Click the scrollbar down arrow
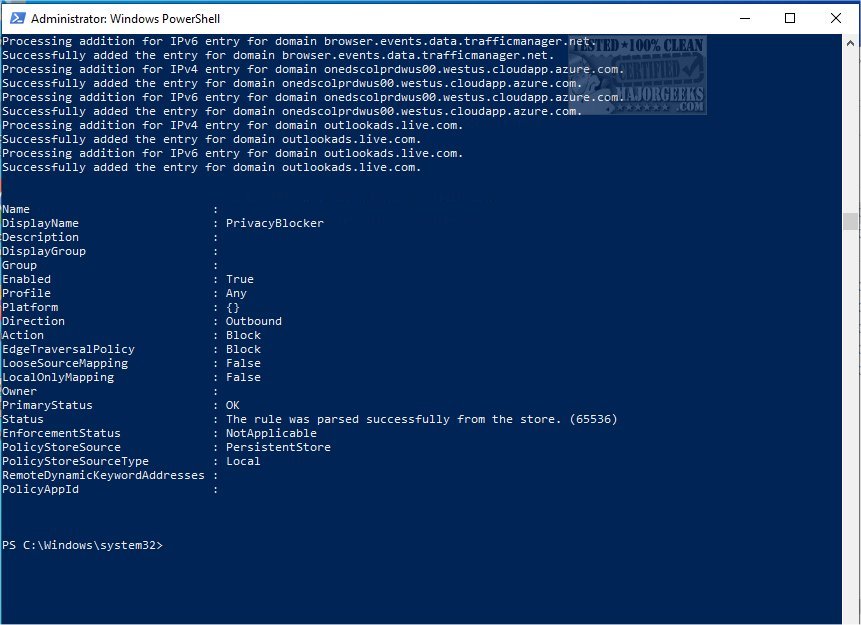The height and width of the screenshot is (625, 861). [851, 616]
